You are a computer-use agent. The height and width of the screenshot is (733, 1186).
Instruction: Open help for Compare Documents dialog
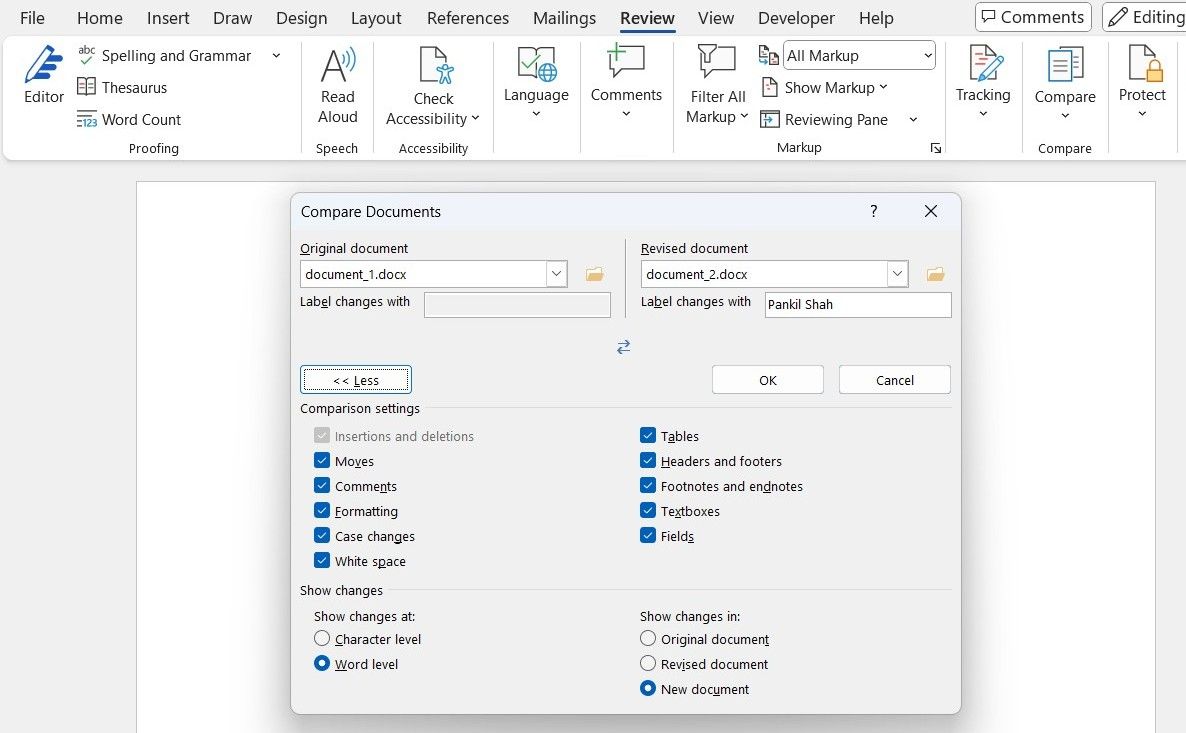(x=874, y=211)
